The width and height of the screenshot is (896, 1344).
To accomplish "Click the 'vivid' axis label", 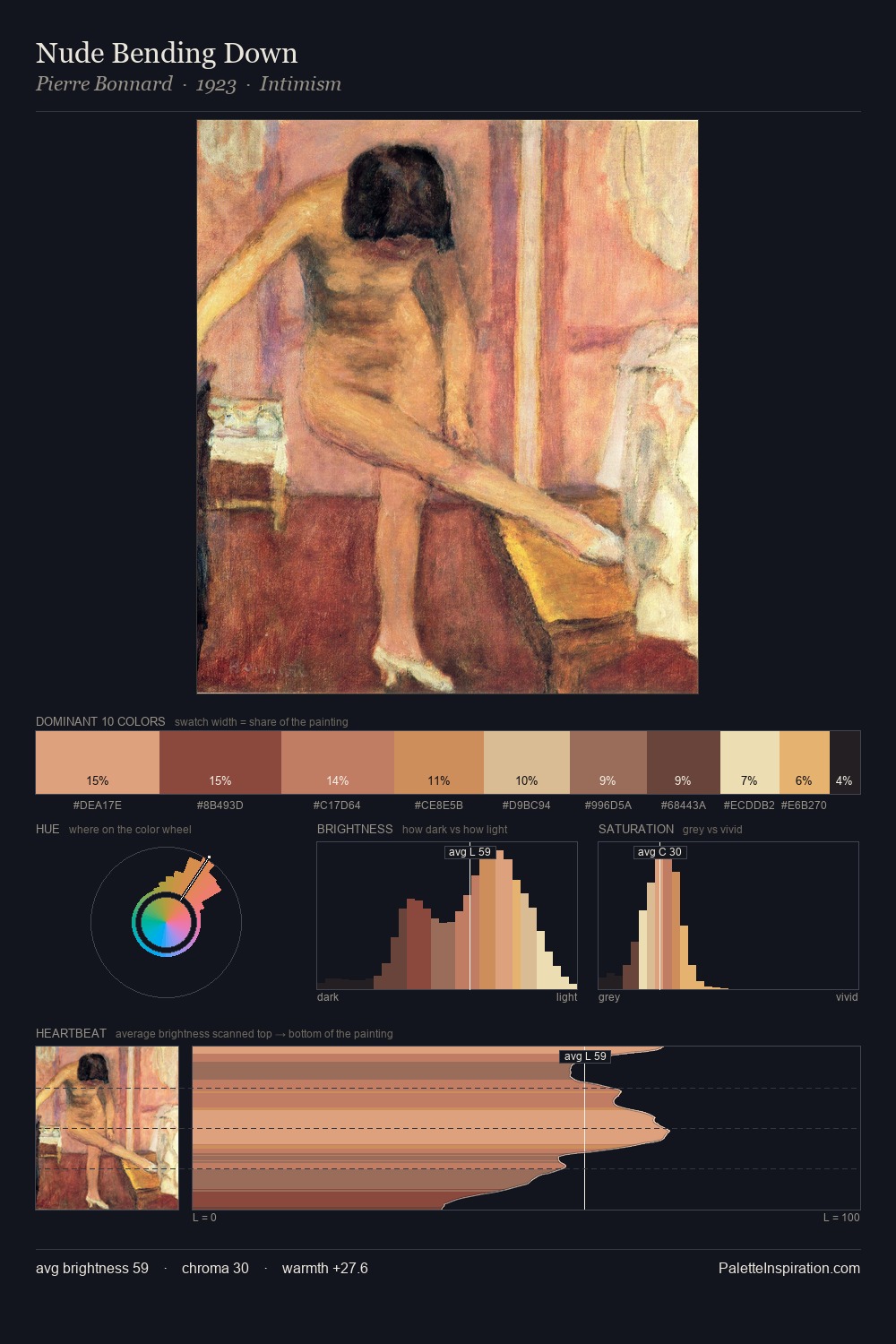I will pyautogui.click(x=847, y=997).
